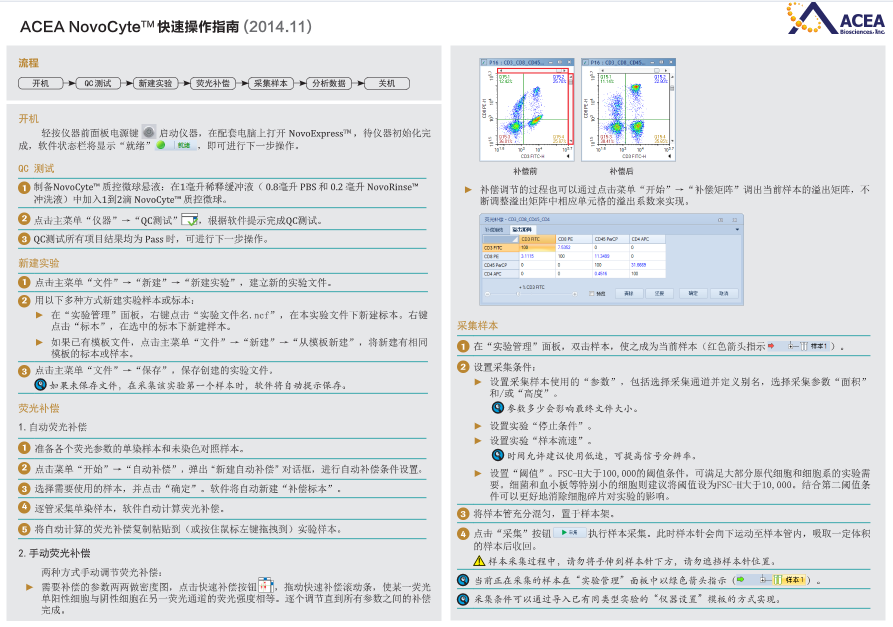Click the QC测试 menu icon with checkmark

pos(189,219)
